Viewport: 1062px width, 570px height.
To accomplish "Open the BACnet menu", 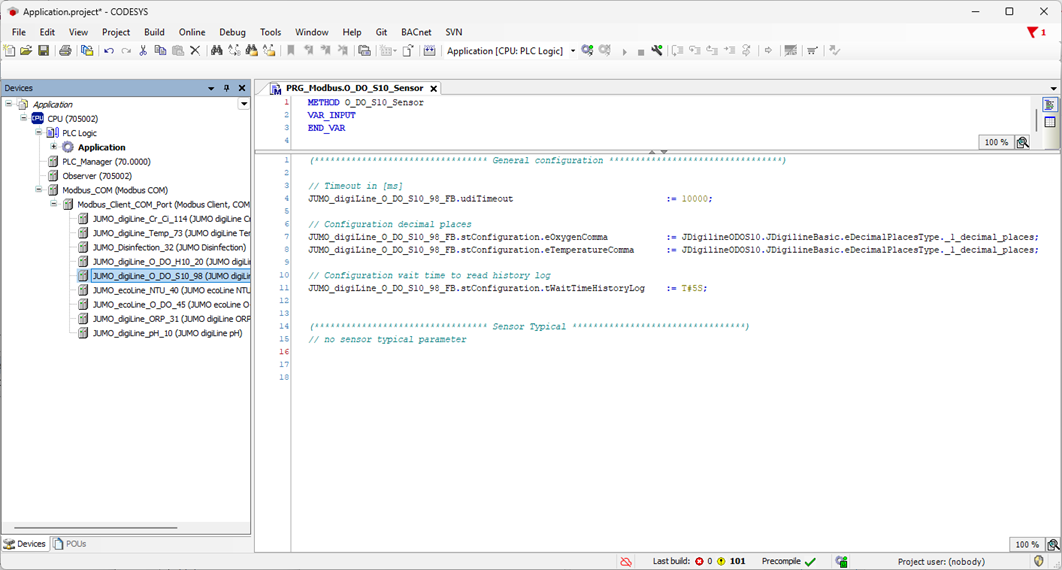I will [416, 32].
